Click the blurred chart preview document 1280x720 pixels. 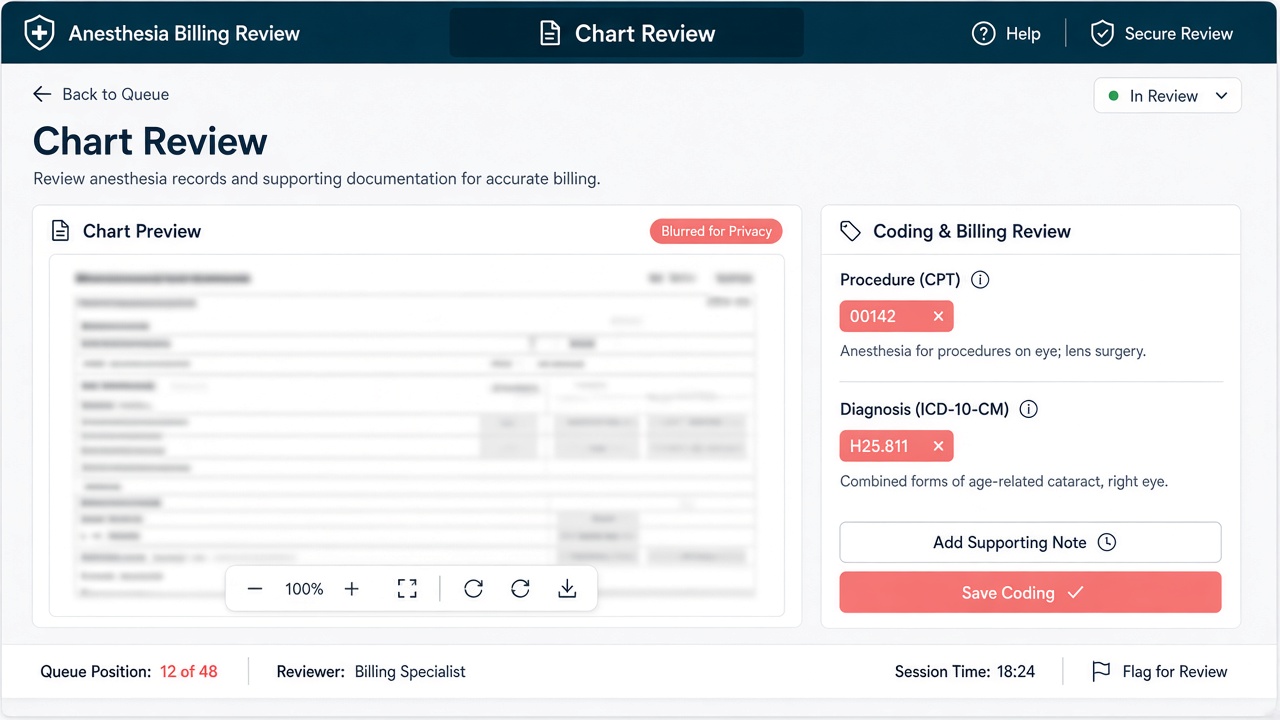pos(417,435)
